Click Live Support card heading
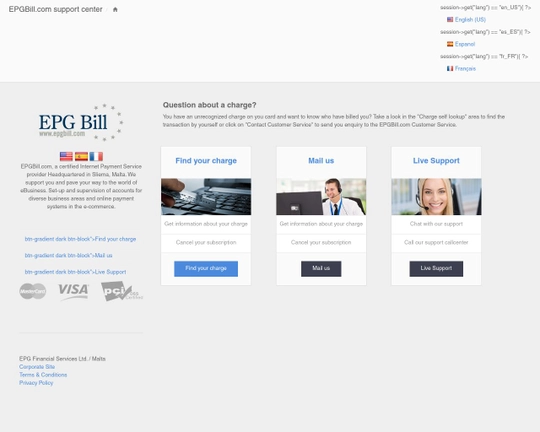 coord(436,161)
